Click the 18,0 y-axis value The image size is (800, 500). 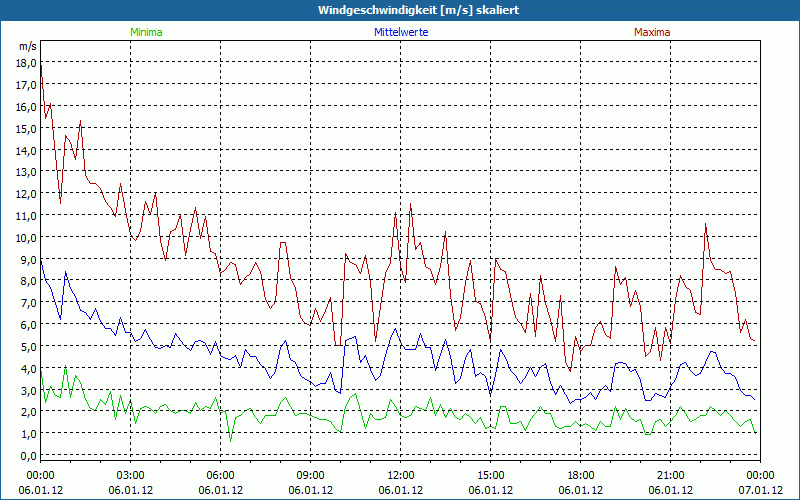pyautogui.click(x=27, y=63)
